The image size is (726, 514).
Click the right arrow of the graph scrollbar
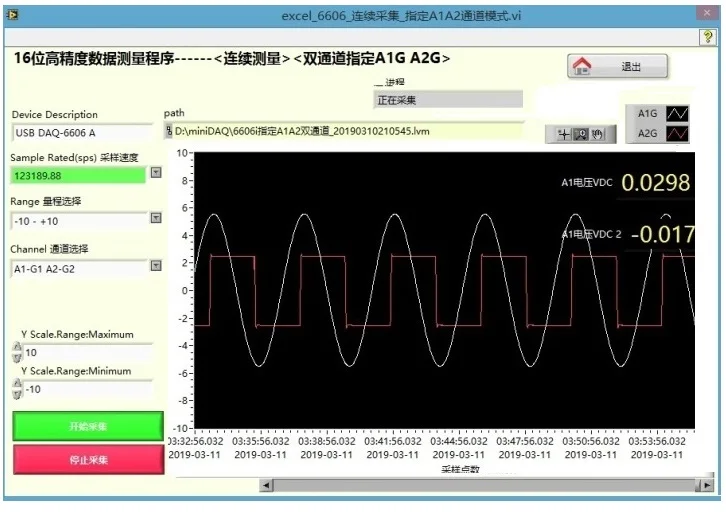tap(707, 485)
